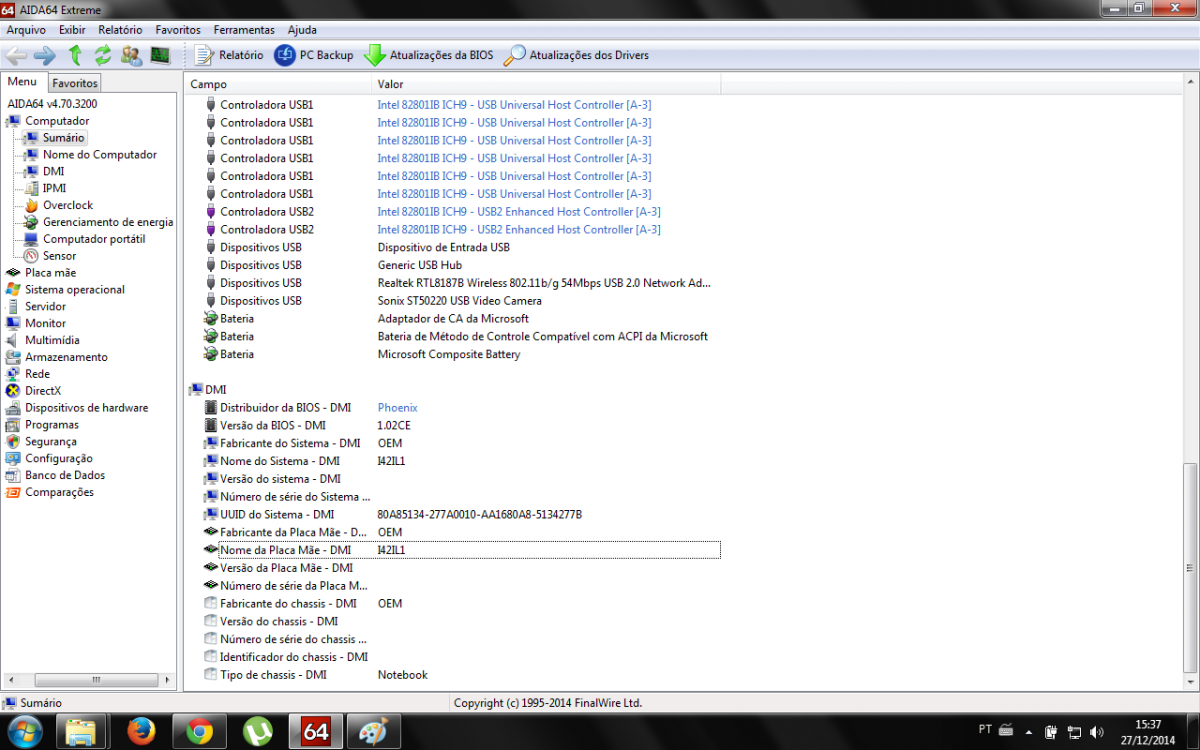Click the sidebar horizontal scrollbar thumb
Screen dimensions: 1200x750
(96, 680)
